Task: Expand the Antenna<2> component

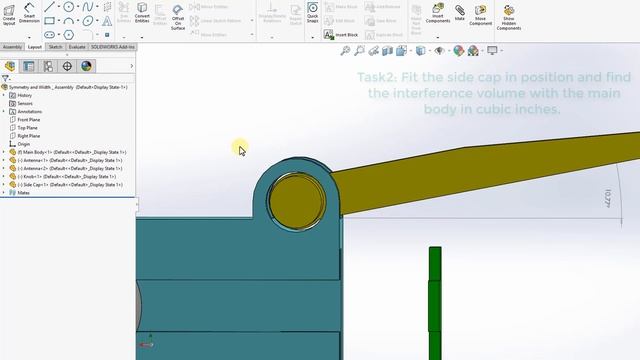Action: pyautogui.click(x=4, y=169)
